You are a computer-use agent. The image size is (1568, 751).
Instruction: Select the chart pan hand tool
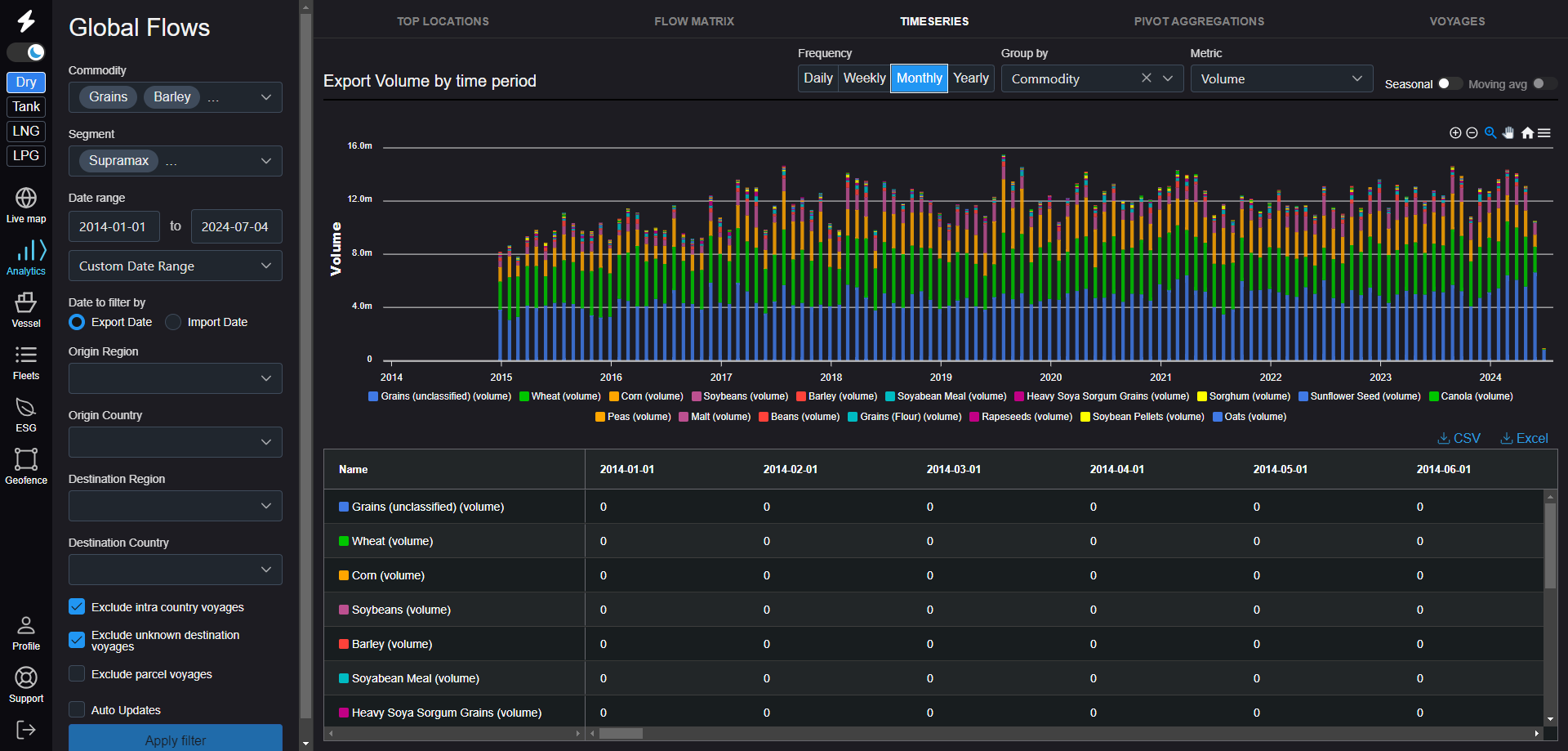click(1508, 132)
